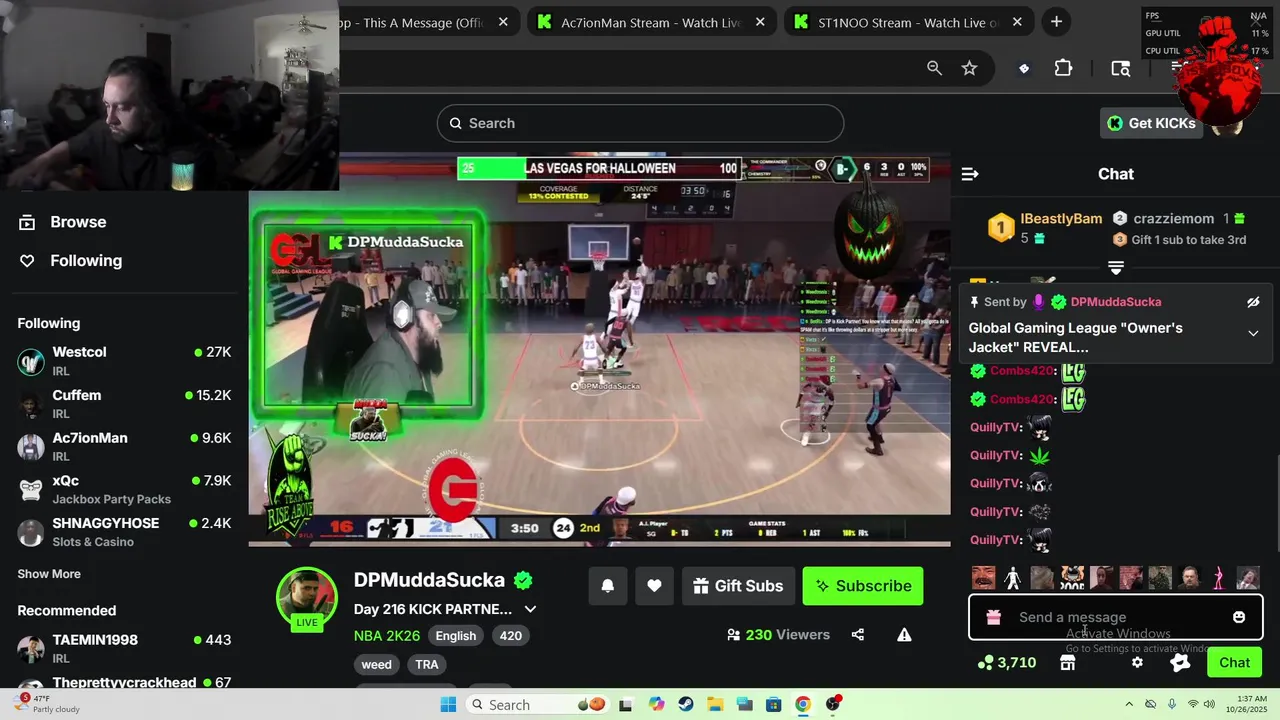Expand the pinned Owner's Jacket message

(1253, 334)
